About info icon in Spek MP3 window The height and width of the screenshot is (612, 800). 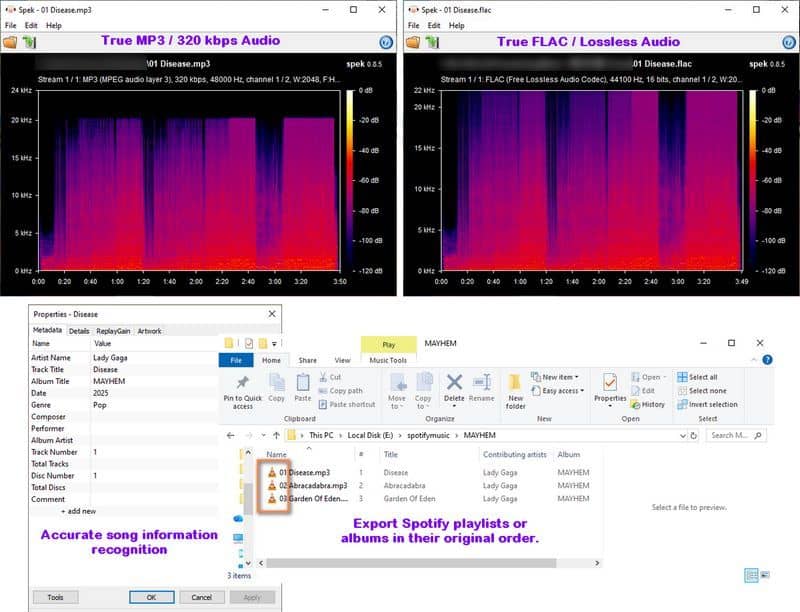click(386, 42)
